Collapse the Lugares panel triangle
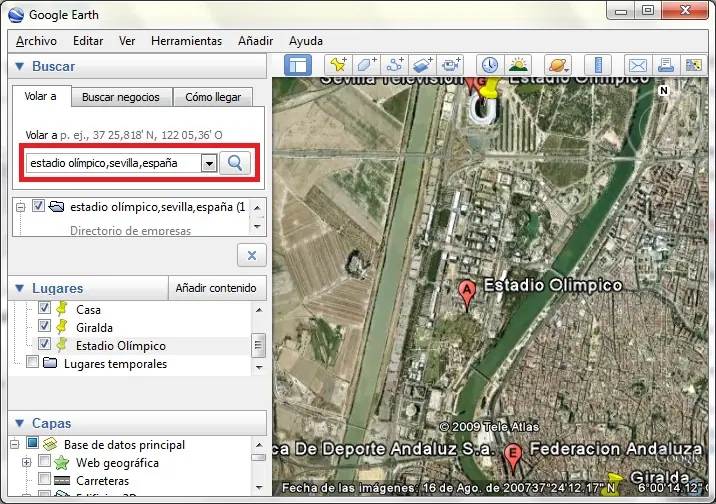This screenshot has width=716, height=504. [19, 288]
